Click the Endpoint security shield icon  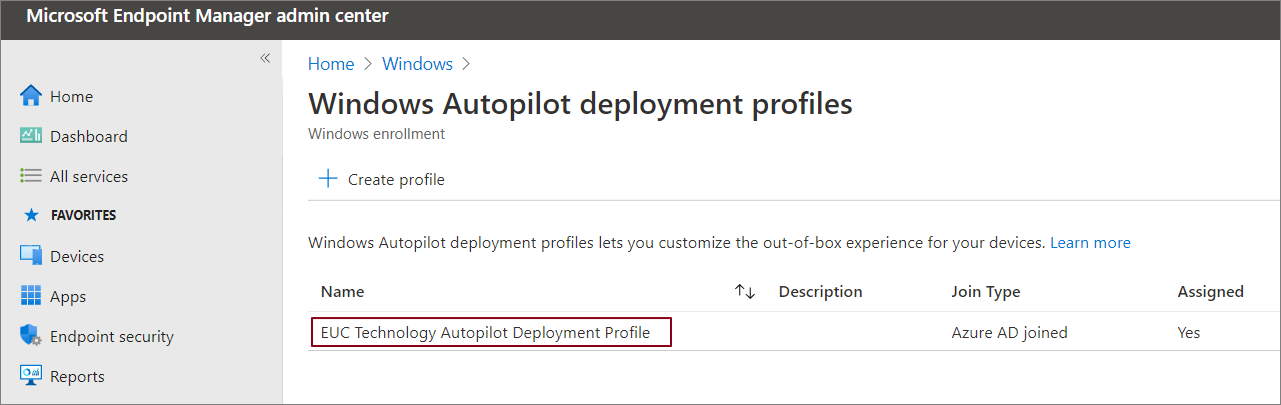[x=30, y=336]
